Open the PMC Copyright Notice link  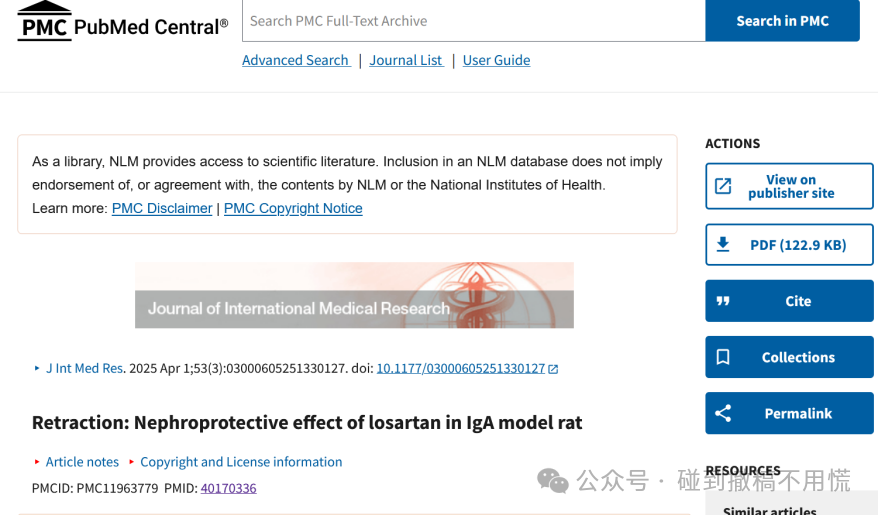tap(293, 208)
